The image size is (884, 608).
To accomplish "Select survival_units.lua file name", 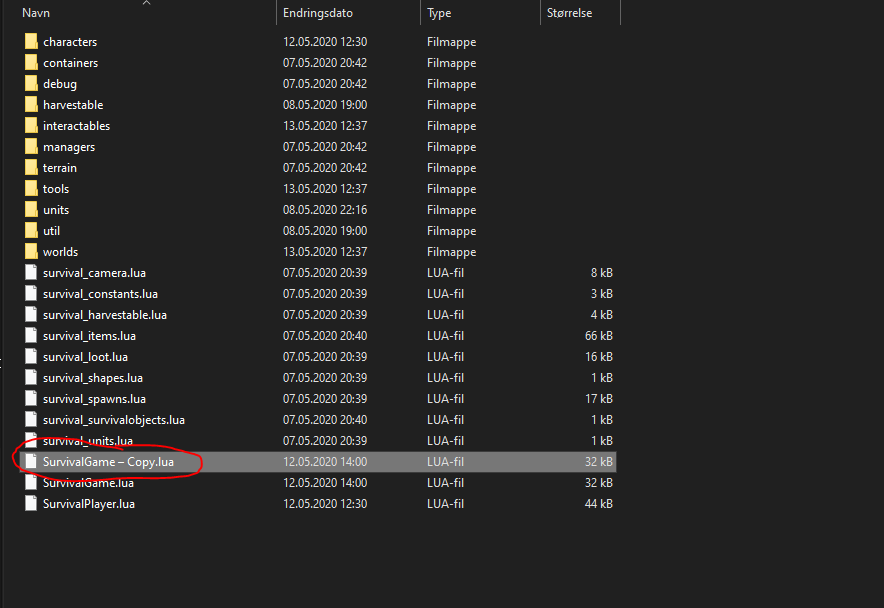I will click(x=88, y=440).
